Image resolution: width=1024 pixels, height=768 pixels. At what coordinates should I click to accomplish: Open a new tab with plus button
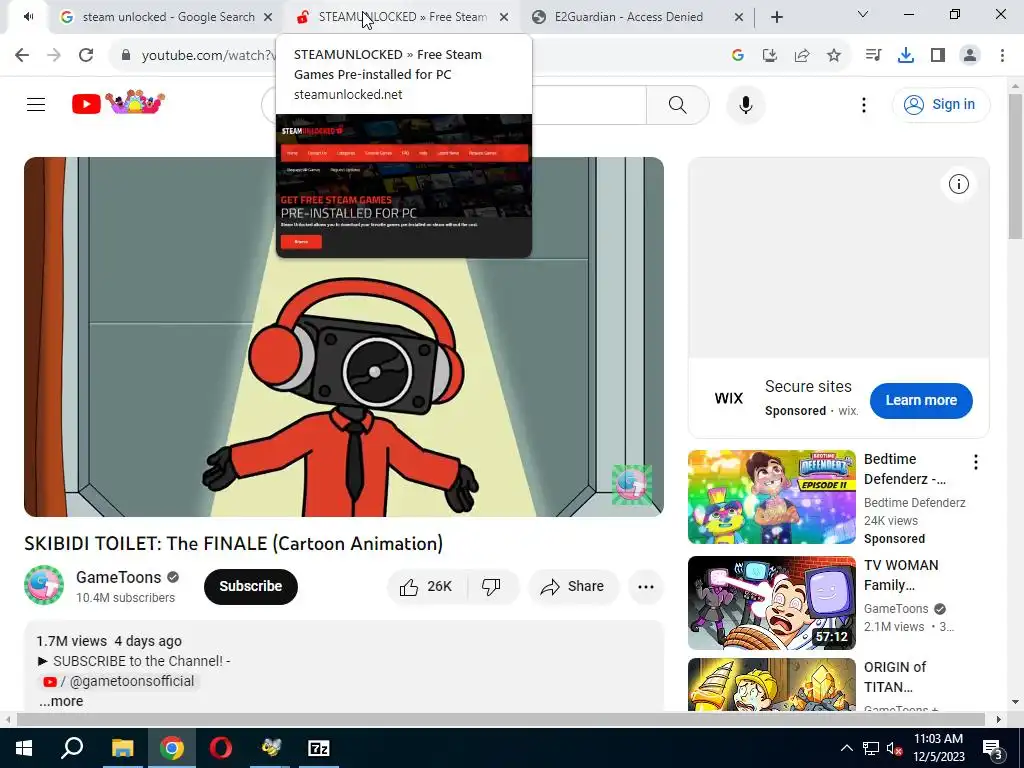pyautogui.click(x=776, y=18)
